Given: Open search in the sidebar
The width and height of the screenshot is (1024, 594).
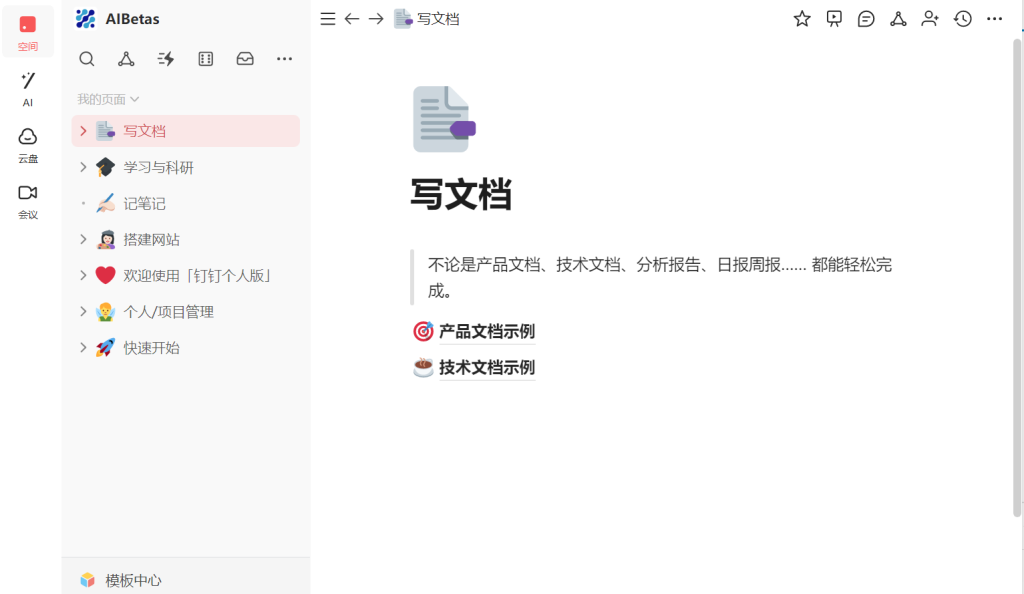Looking at the screenshot, I should [87, 59].
